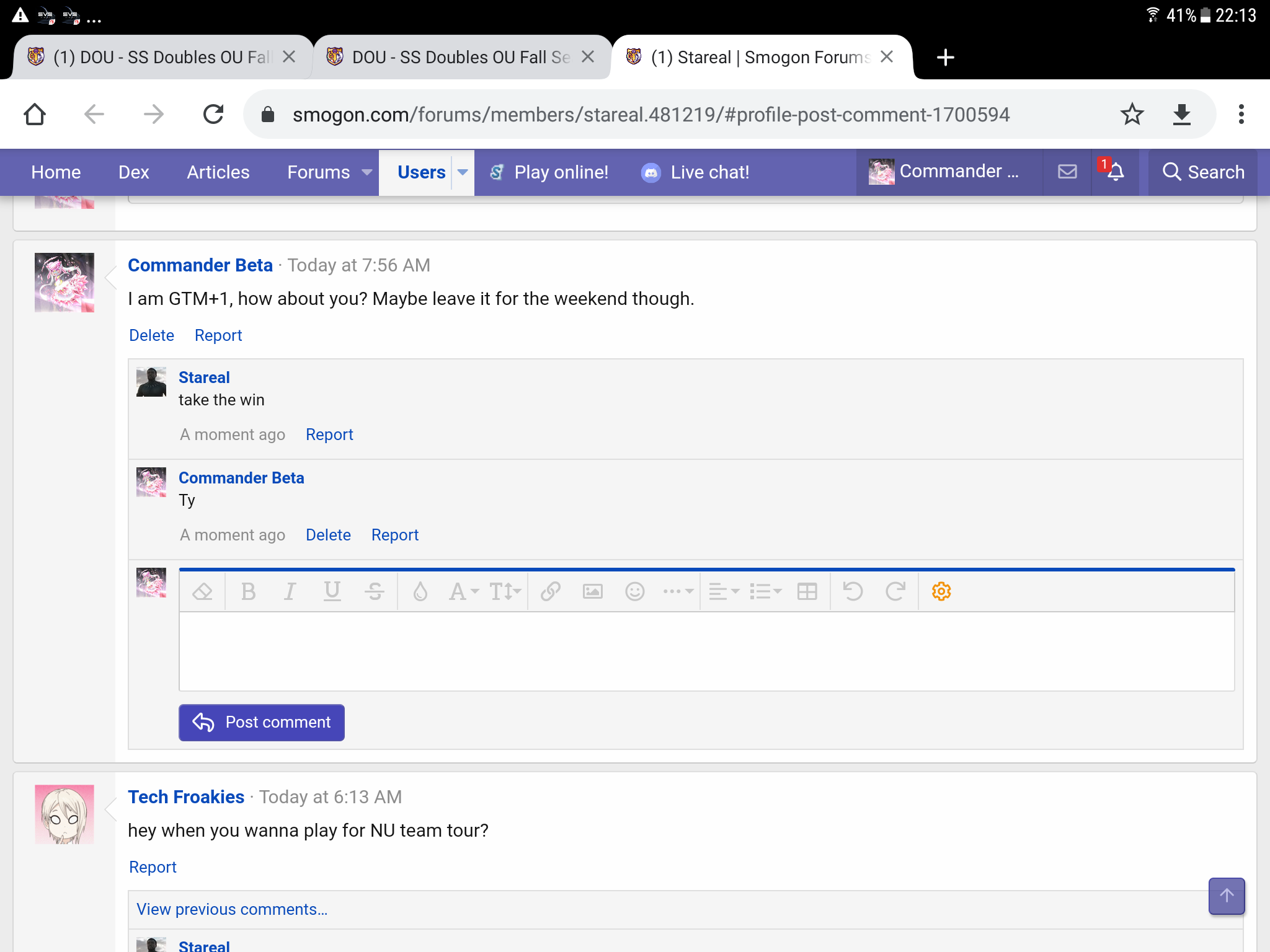This screenshot has height=952, width=1270.
Task: Report the Tech Froakies post
Action: click(153, 867)
